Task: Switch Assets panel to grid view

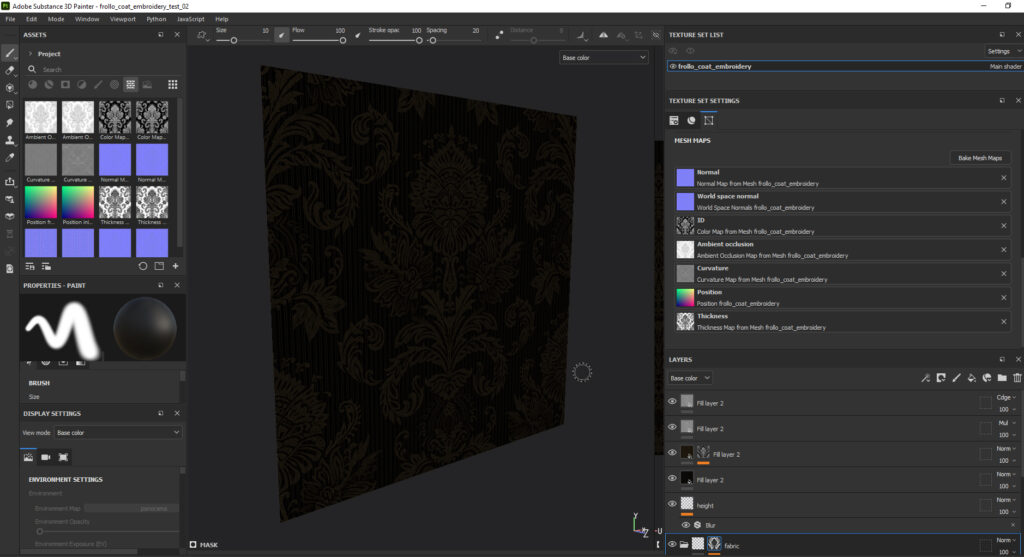Action: [173, 85]
